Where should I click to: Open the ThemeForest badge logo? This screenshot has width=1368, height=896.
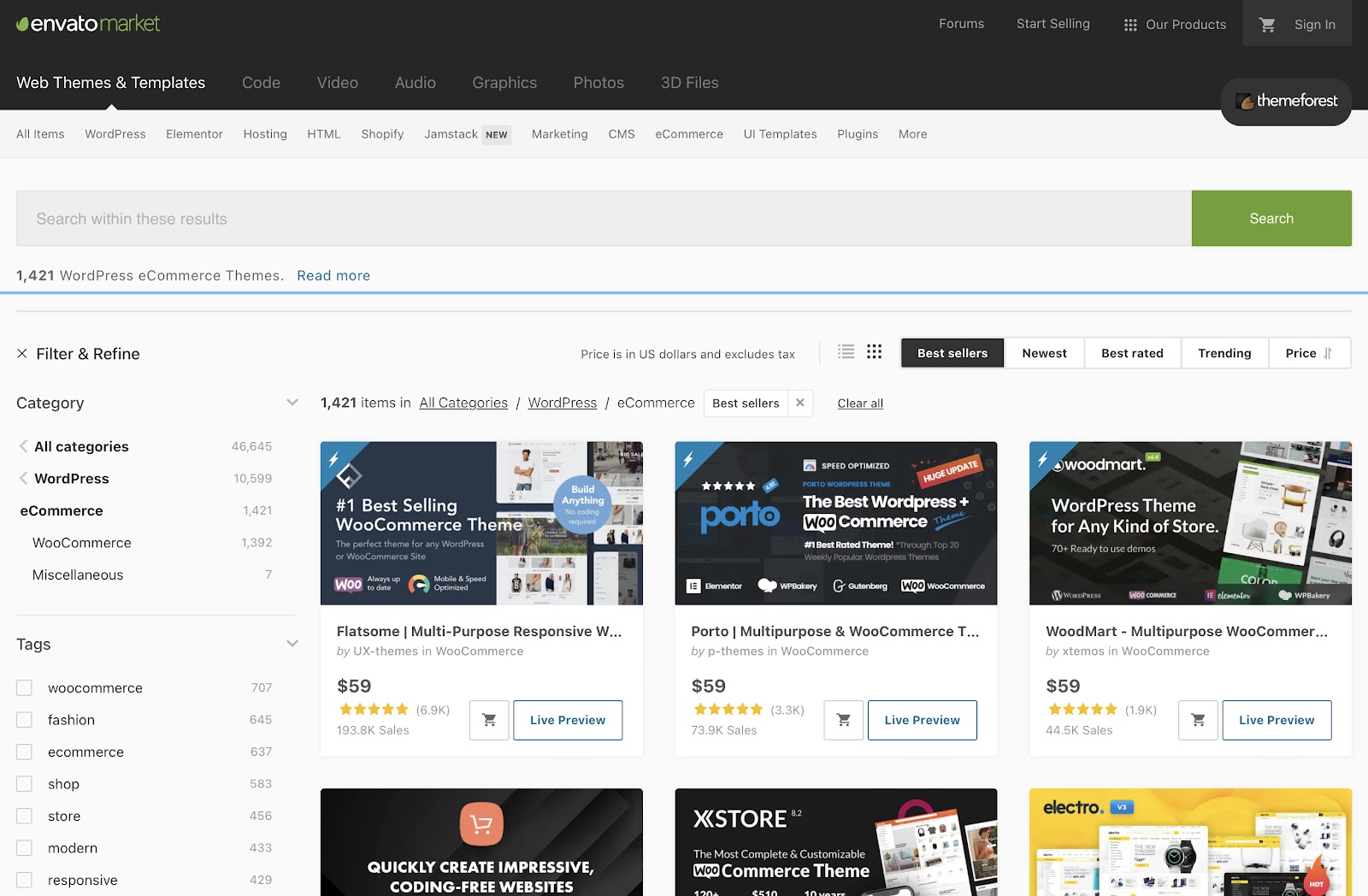tap(1286, 101)
